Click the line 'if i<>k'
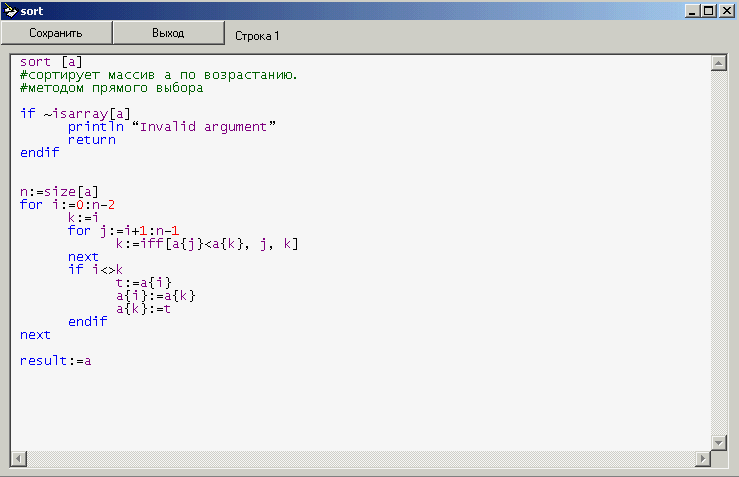 [x=95, y=270]
